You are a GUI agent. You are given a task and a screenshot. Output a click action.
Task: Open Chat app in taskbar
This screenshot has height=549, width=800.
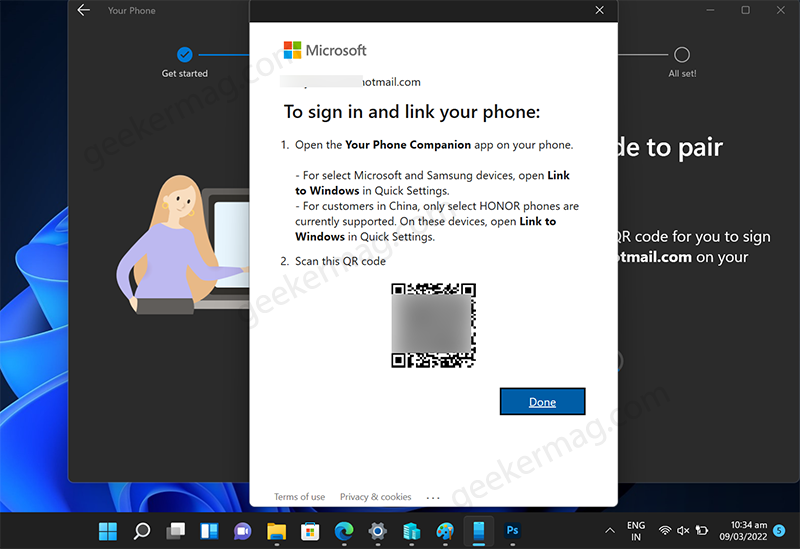click(243, 531)
